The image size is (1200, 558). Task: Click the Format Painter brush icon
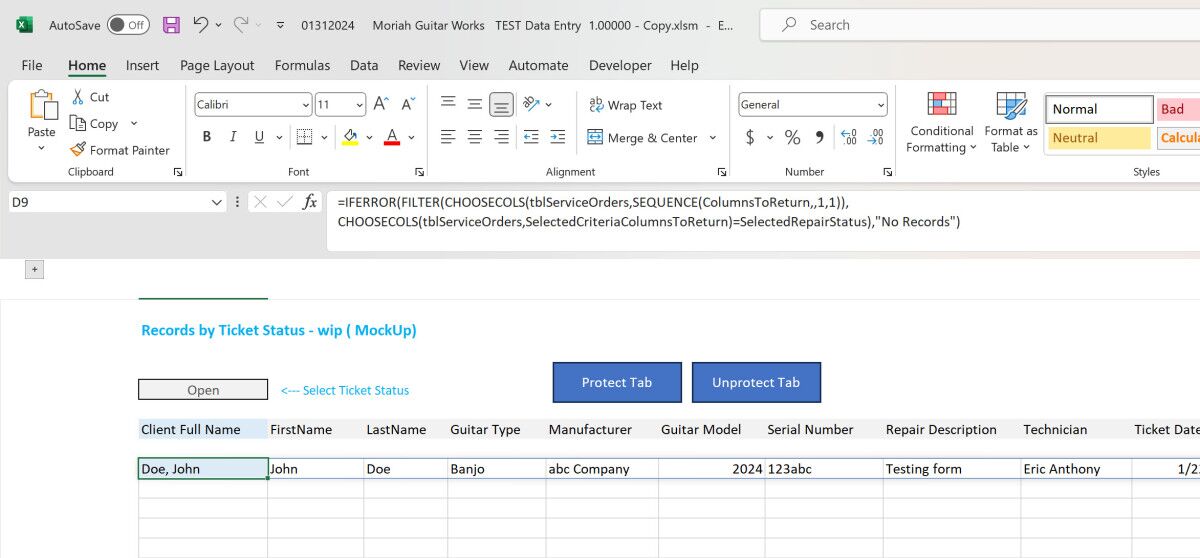pos(78,150)
